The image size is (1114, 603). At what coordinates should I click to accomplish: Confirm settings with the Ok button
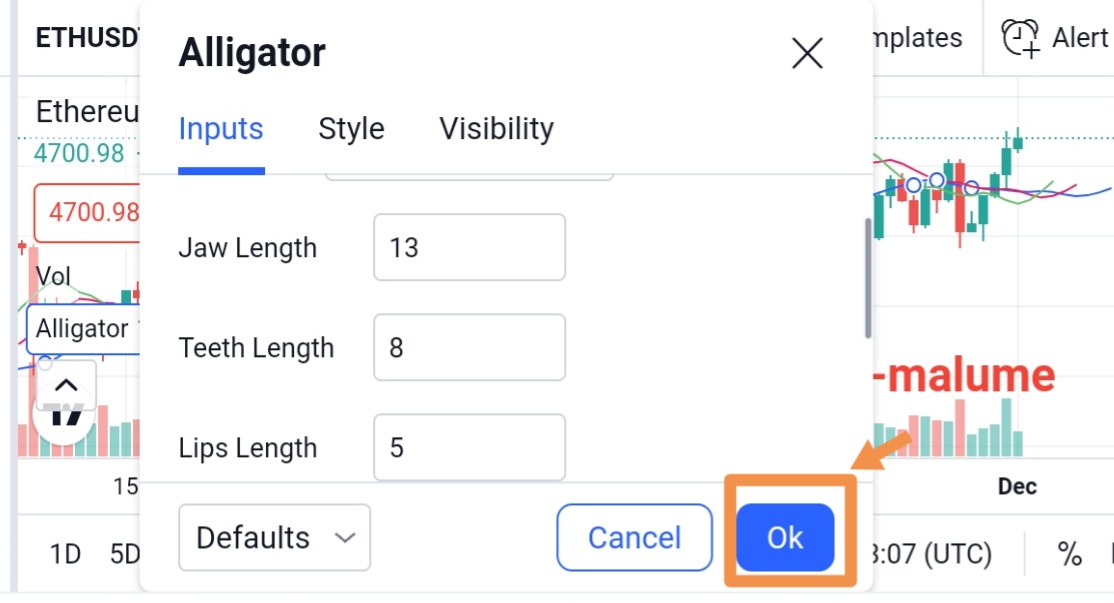click(785, 538)
